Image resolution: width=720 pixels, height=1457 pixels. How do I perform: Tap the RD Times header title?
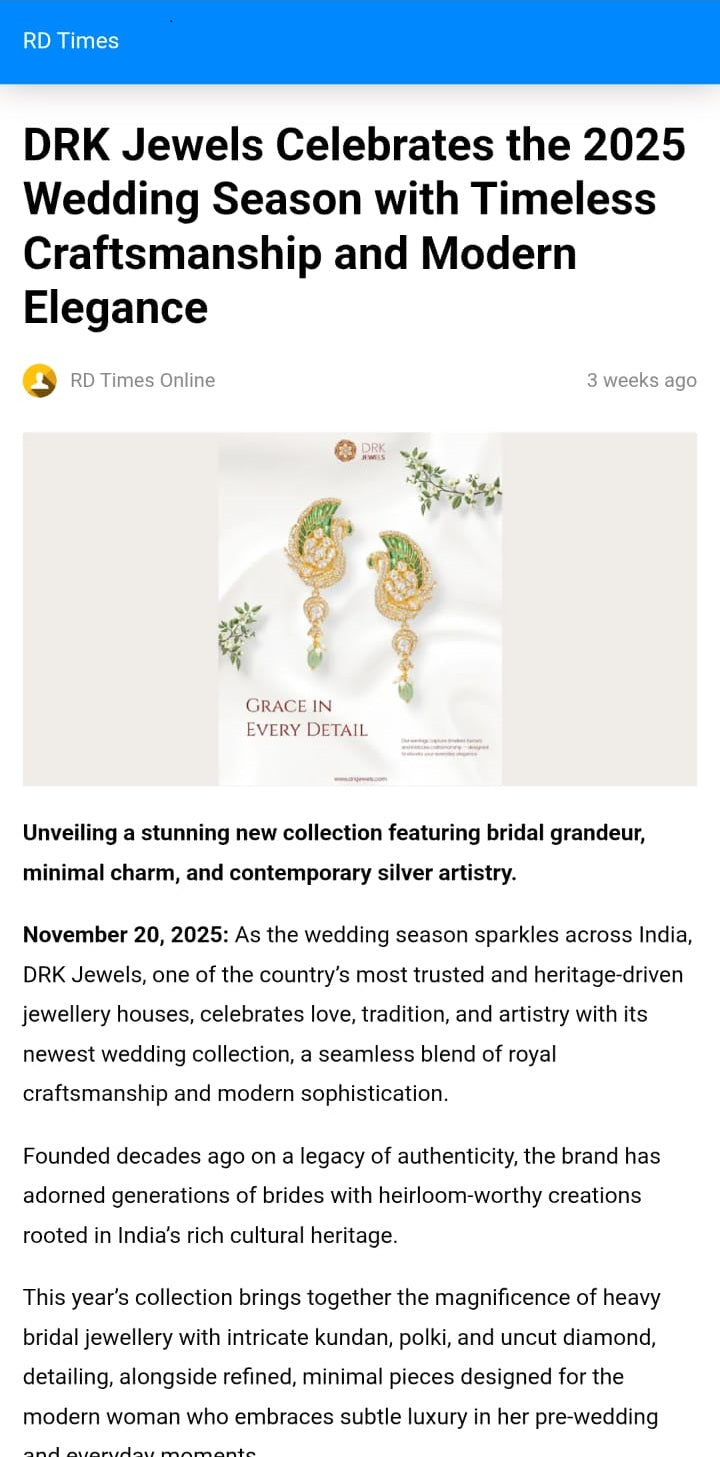click(71, 41)
